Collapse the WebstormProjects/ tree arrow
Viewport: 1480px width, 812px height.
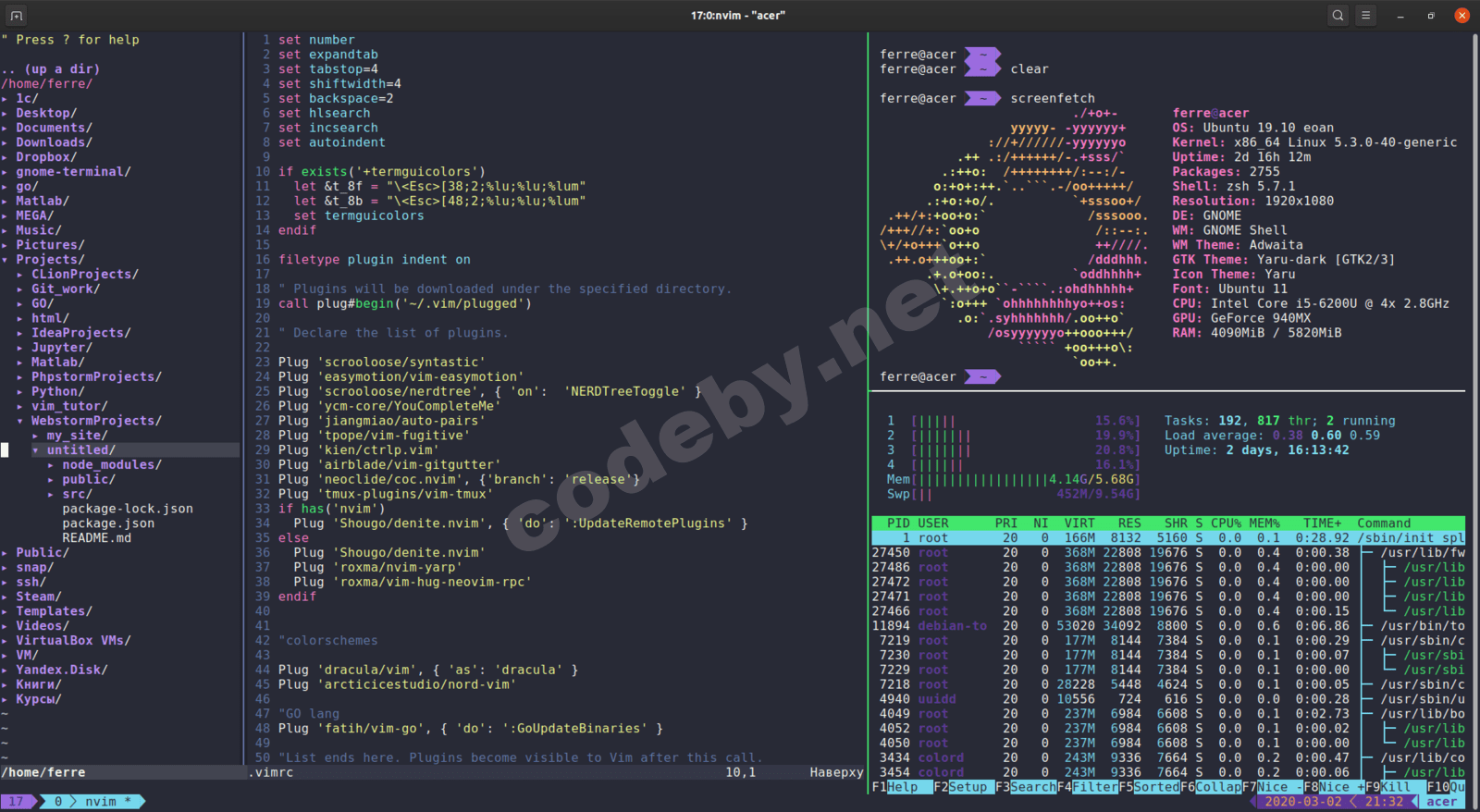20,421
